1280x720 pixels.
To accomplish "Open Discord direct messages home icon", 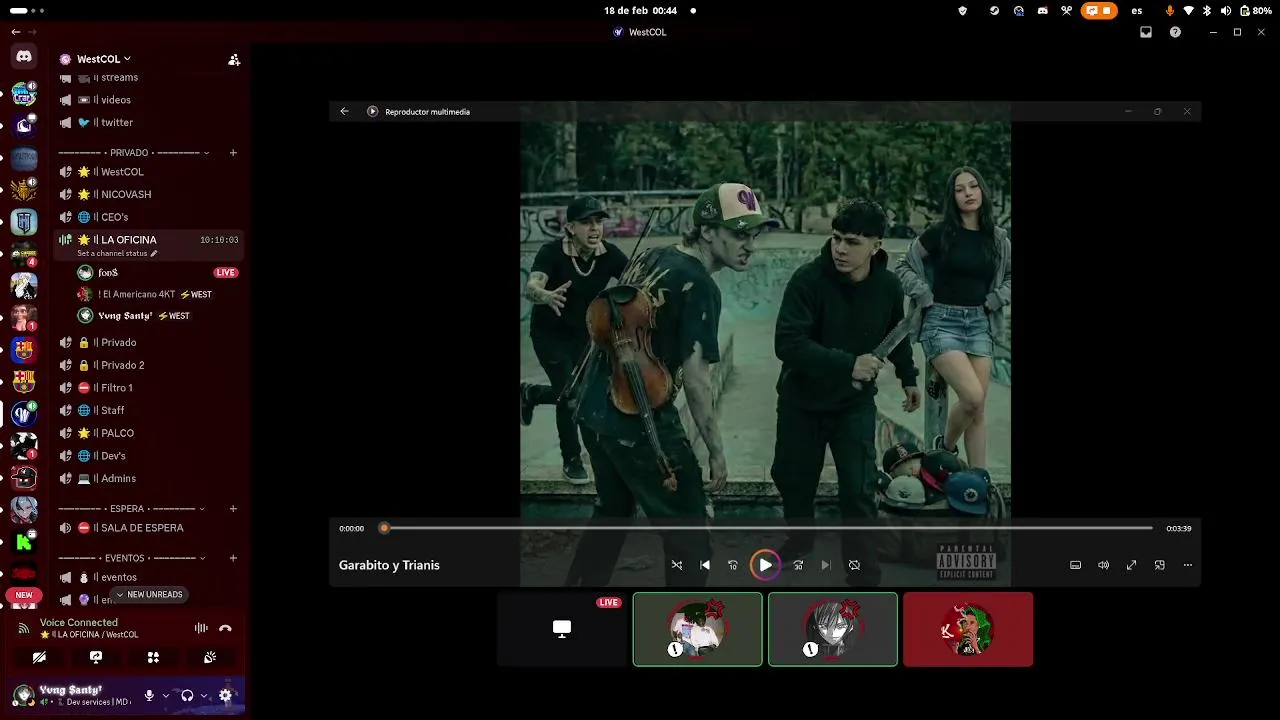I will 24,57.
